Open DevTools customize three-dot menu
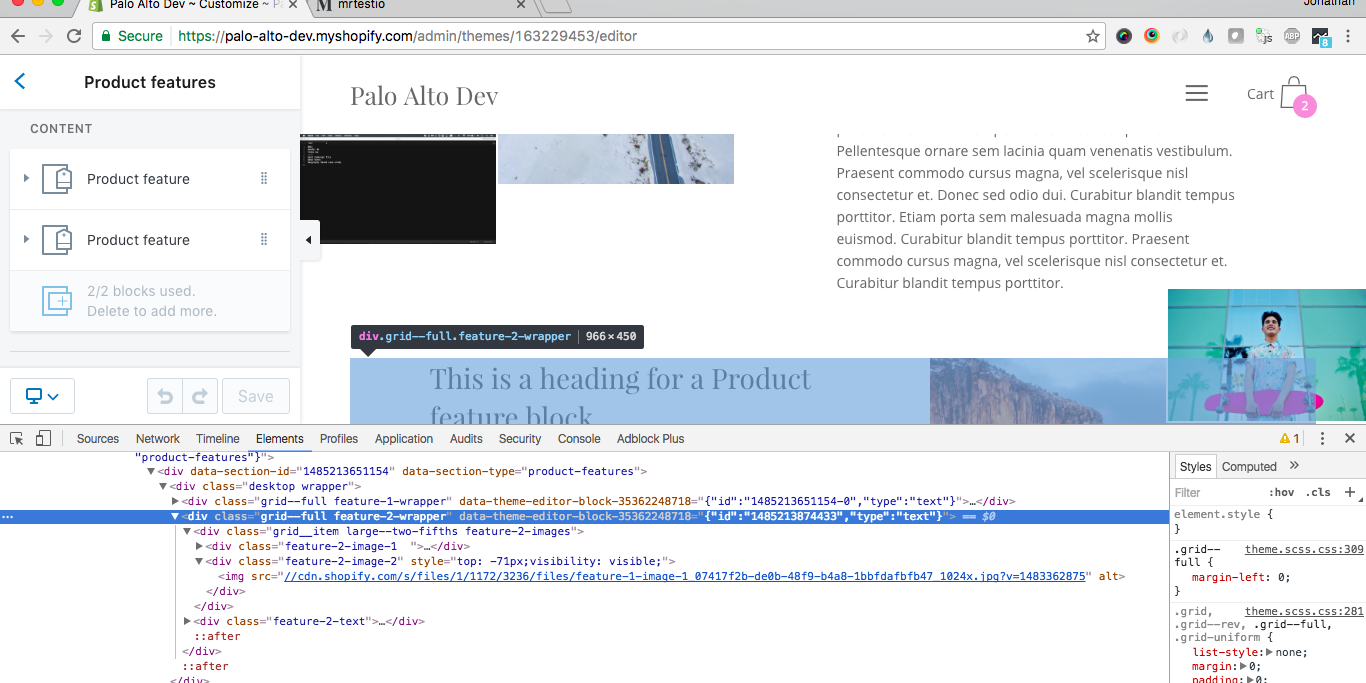1366x683 pixels. pyautogui.click(x=1322, y=438)
